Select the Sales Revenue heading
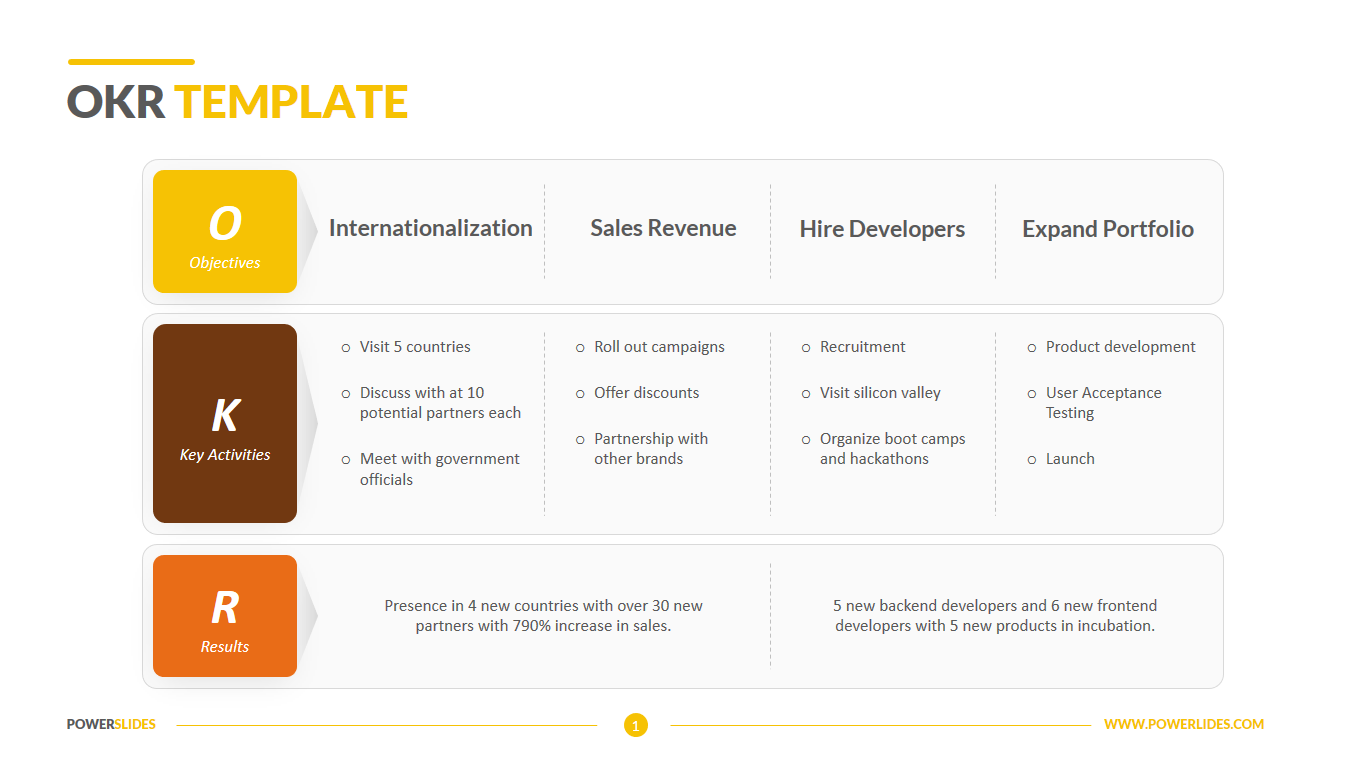Screen dimensions: 1365x767 663,228
